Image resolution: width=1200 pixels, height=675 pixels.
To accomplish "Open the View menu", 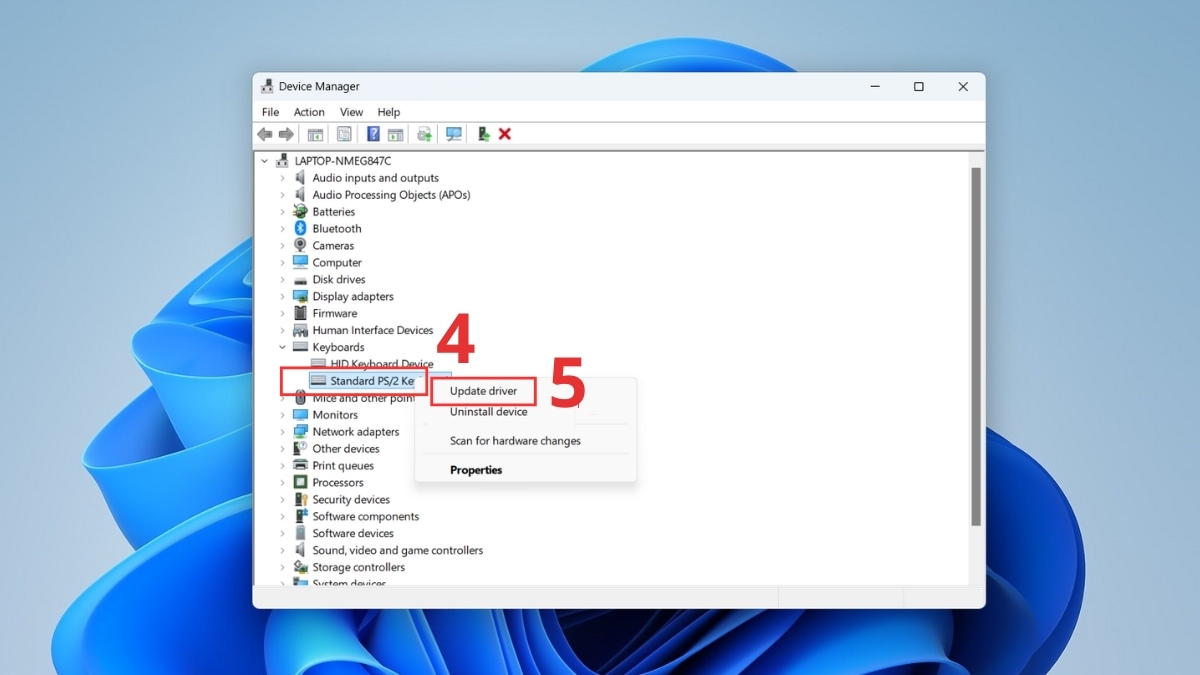I will pyautogui.click(x=351, y=111).
